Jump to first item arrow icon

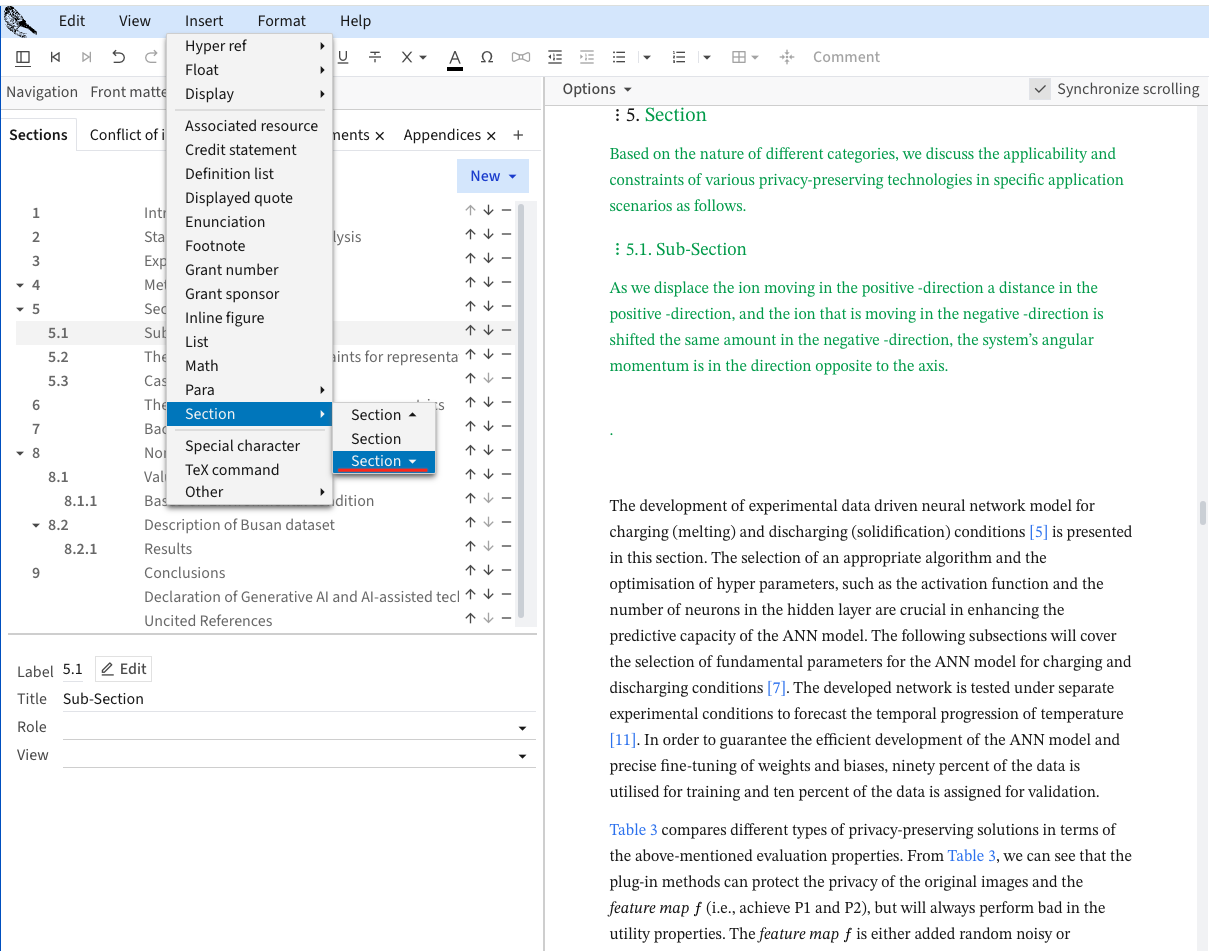(56, 57)
